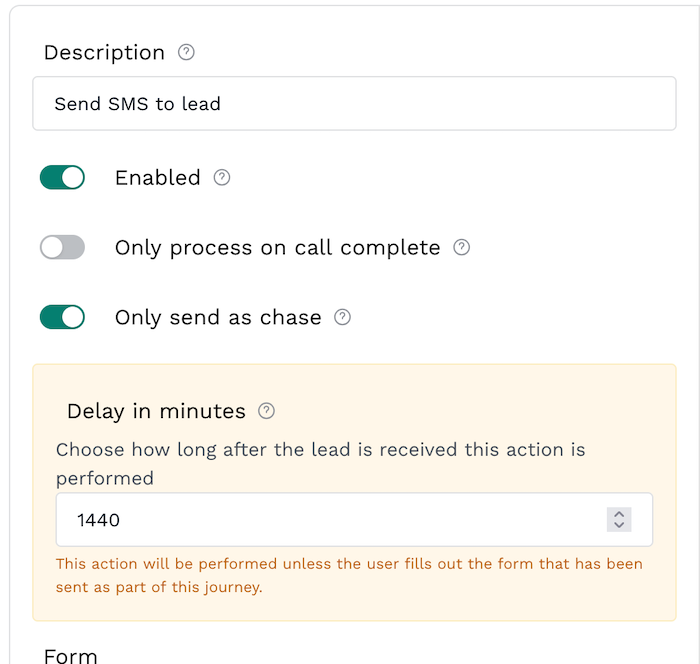Open the Delay in minutes help icon
Image resolution: width=700 pixels, height=664 pixels.
tap(266, 411)
